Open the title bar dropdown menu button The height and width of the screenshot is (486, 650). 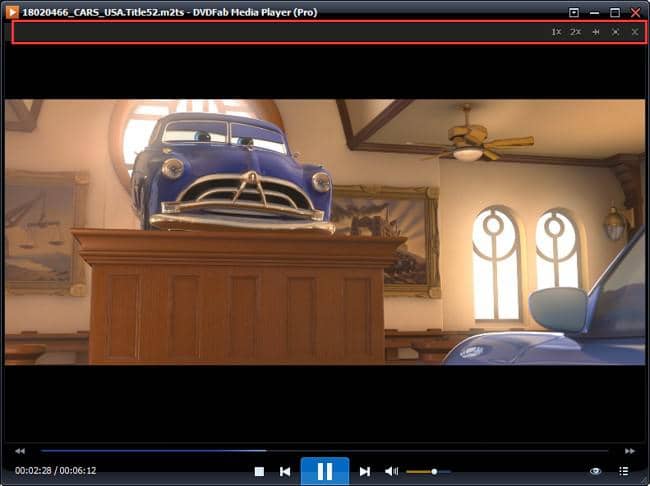coord(574,12)
